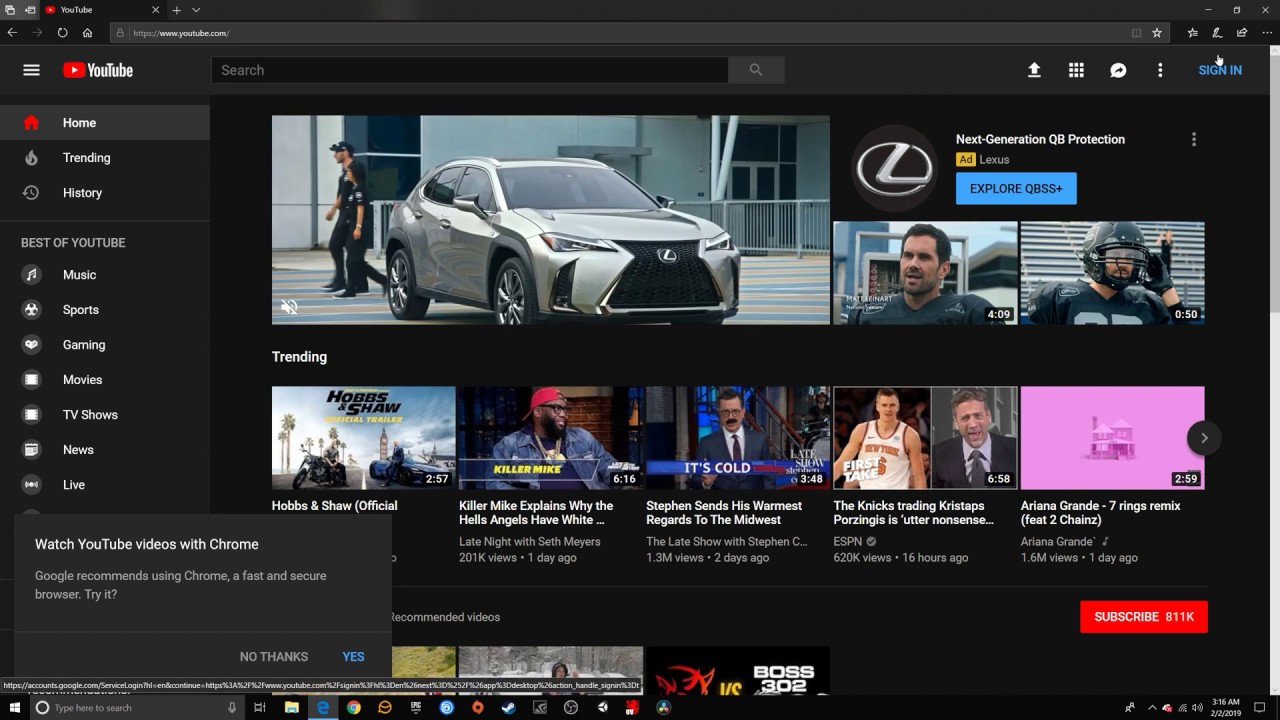Open Hobbs & Shaw trailer thumbnail
Screen dimensions: 1280x720
click(364, 438)
